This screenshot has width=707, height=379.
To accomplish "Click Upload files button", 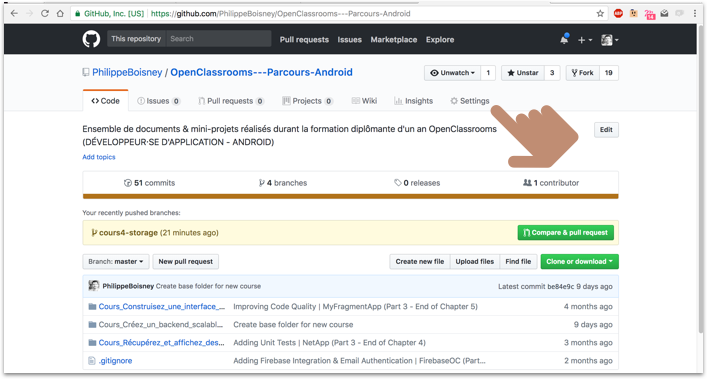I will coord(475,262).
